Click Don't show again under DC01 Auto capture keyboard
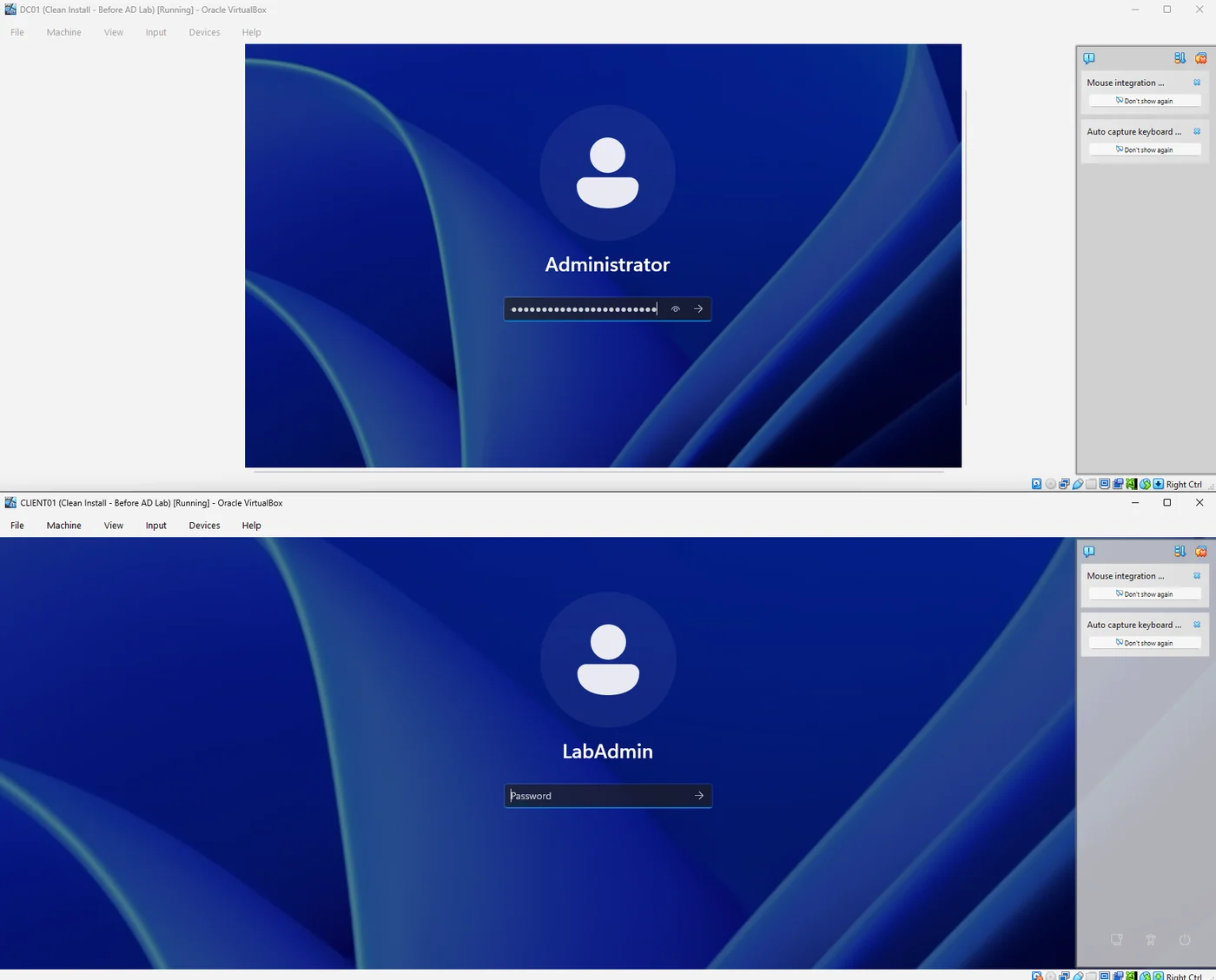 1145,149
